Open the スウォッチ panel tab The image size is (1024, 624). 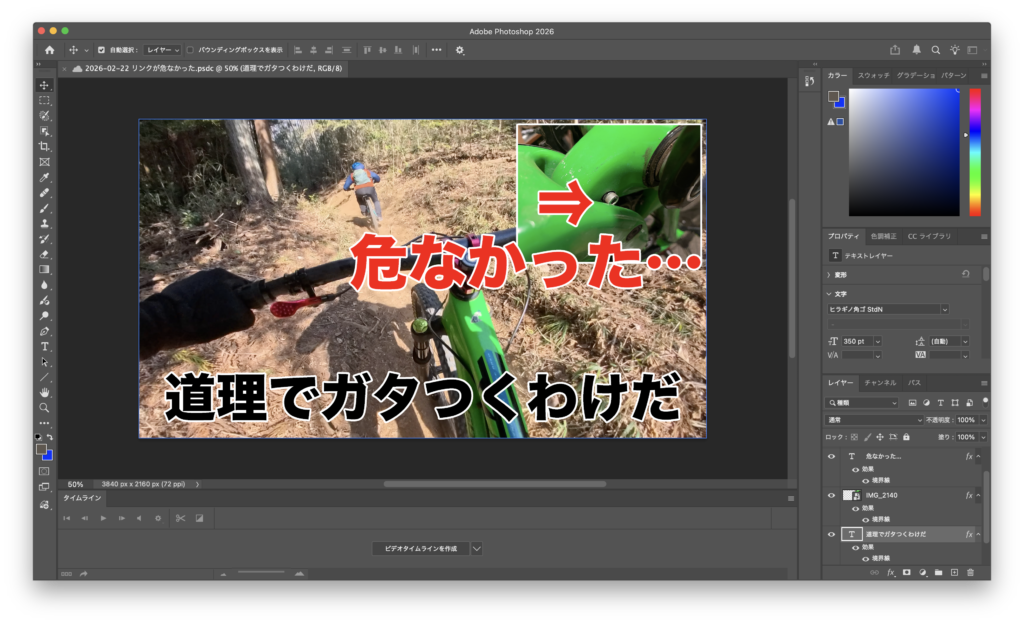pos(873,75)
